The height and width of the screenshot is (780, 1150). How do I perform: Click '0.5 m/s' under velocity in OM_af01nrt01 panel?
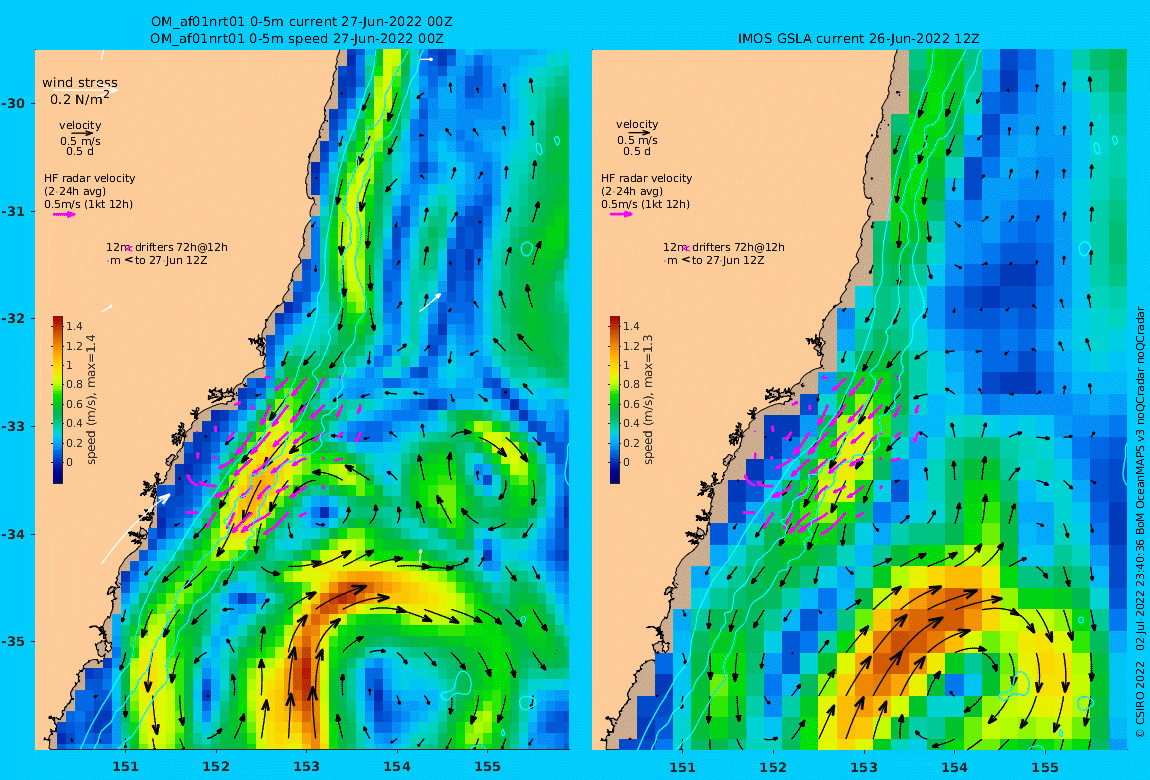click(x=81, y=141)
